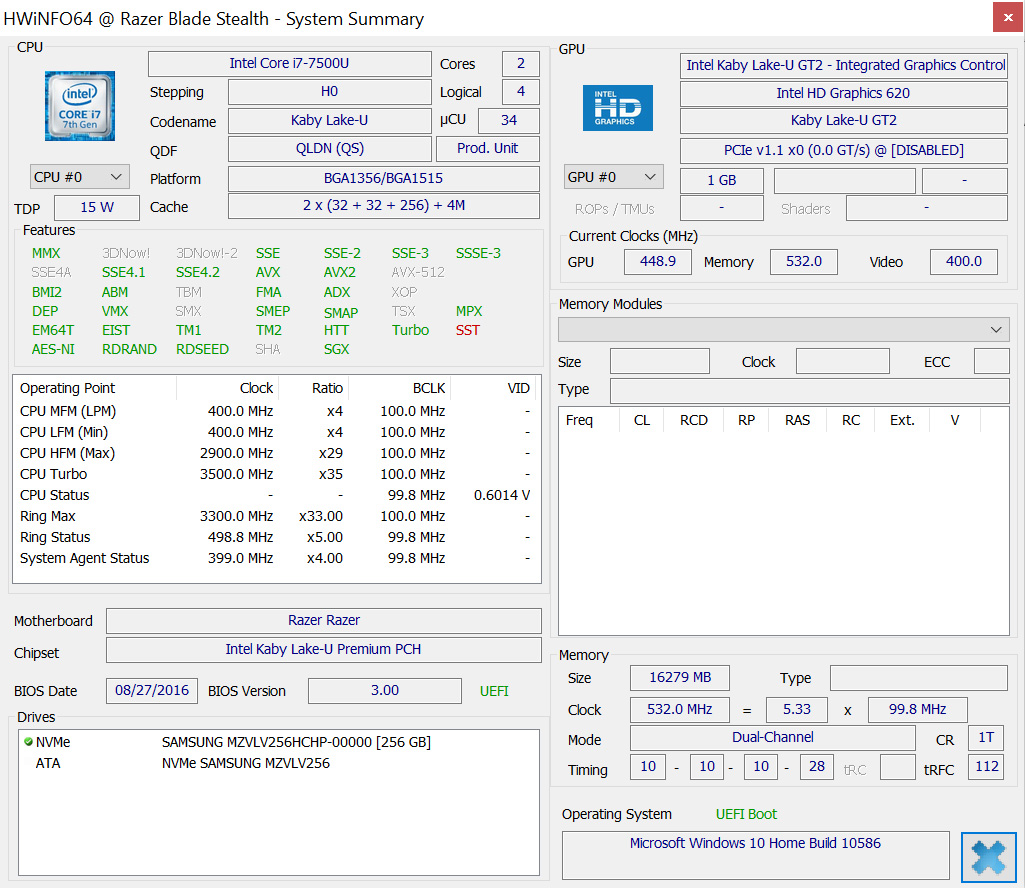This screenshot has width=1025, height=888.
Task: Click the BGA1356/BGA1515 platform value
Action: (x=384, y=179)
